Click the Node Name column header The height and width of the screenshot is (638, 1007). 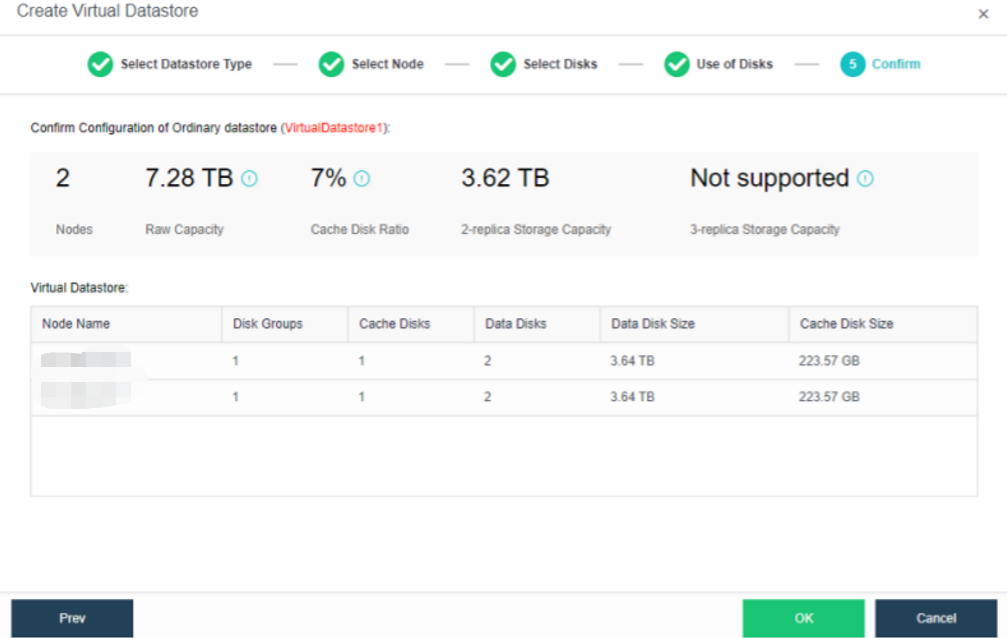pyautogui.click(x=76, y=324)
